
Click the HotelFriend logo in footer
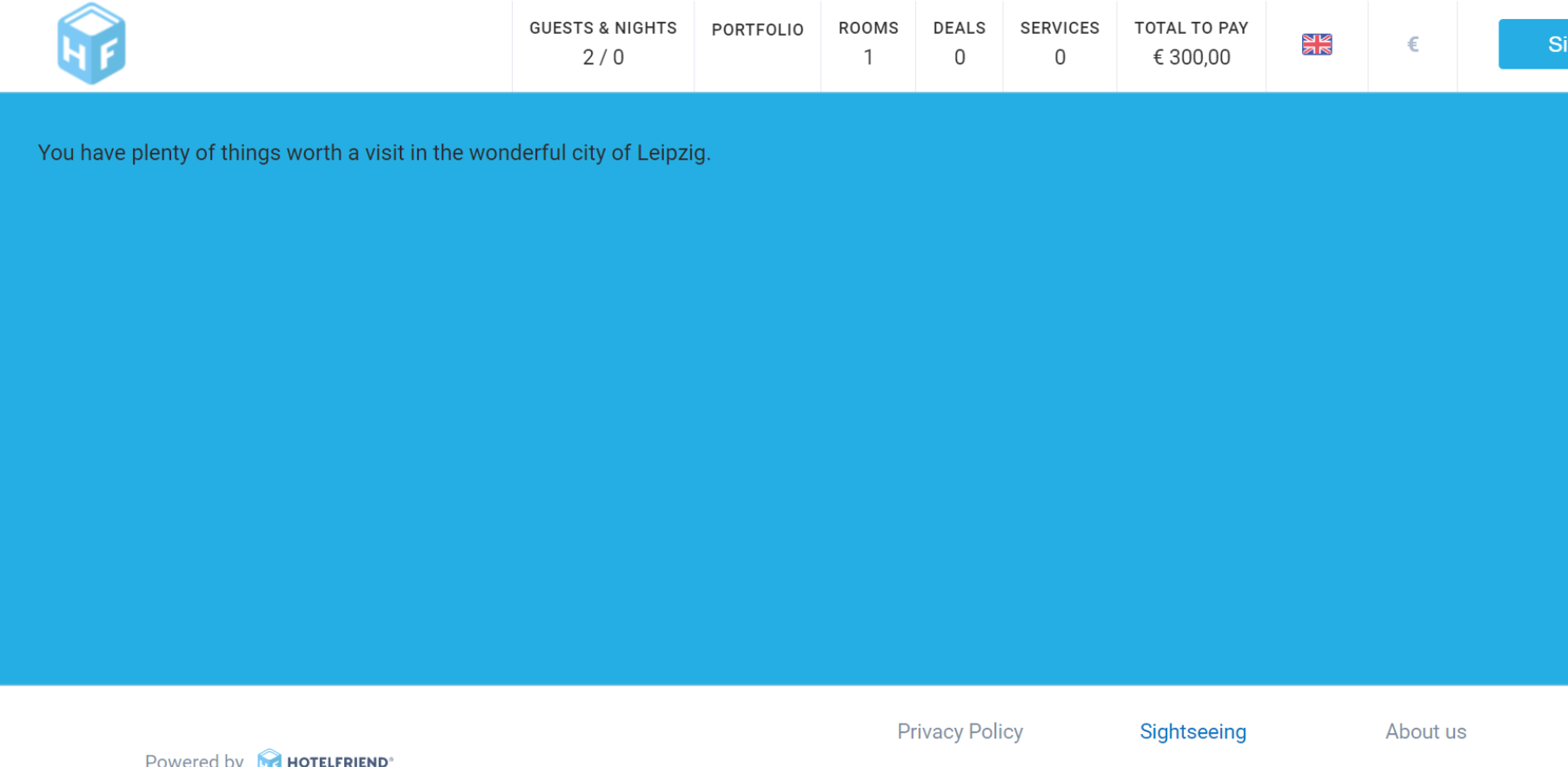click(326, 758)
